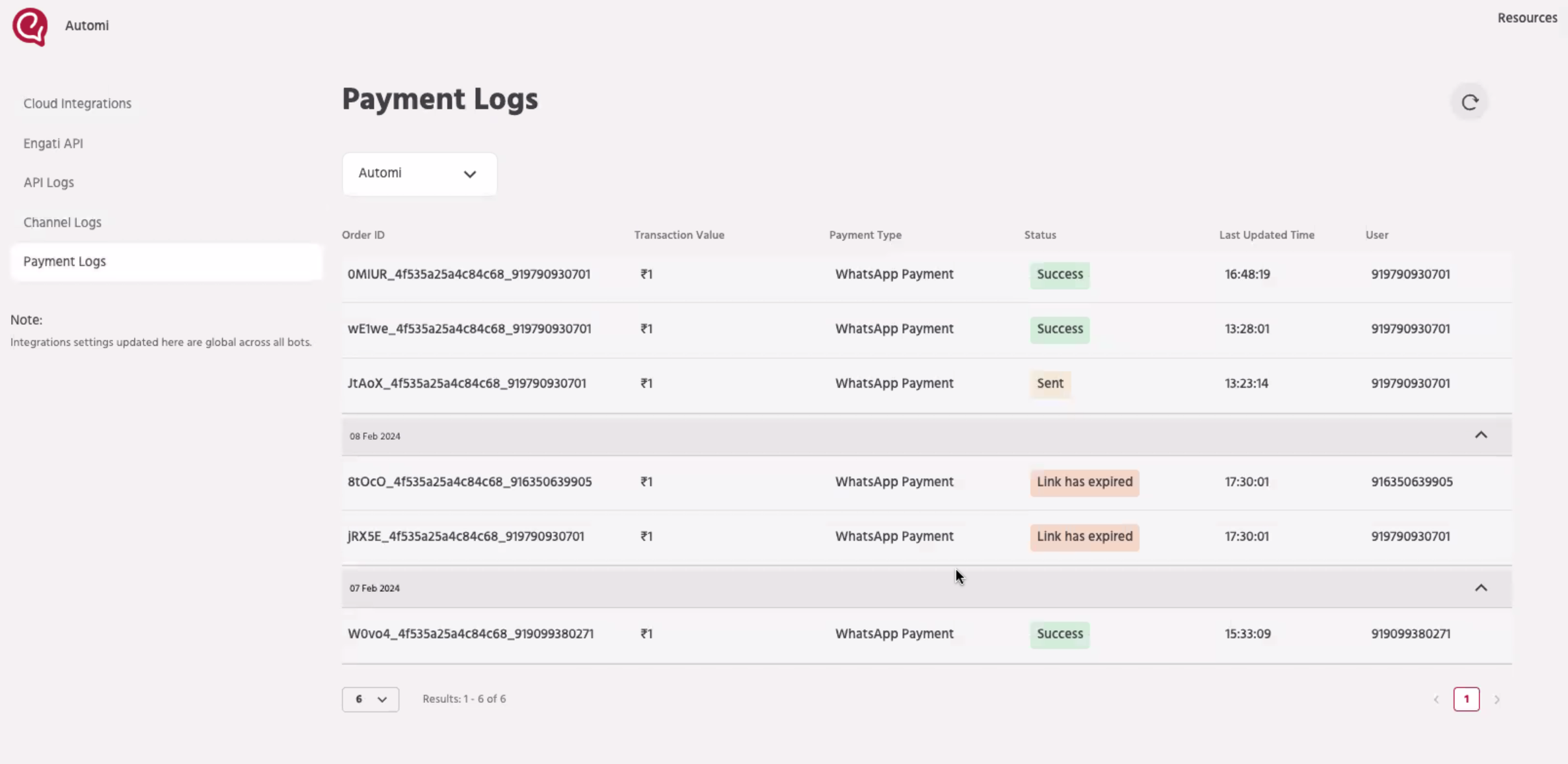Collapse the 08 Feb 2024 section via its chevron
The width and height of the screenshot is (1568, 764).
pos(1482,435)
